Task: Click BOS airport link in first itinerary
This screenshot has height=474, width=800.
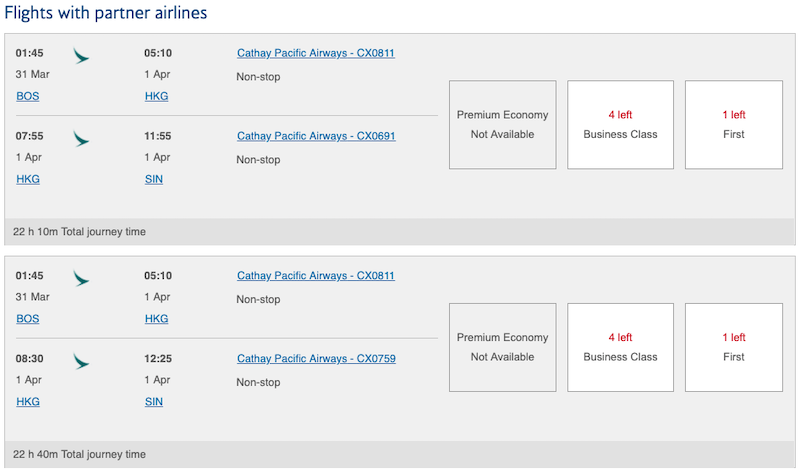Action: 28,96
